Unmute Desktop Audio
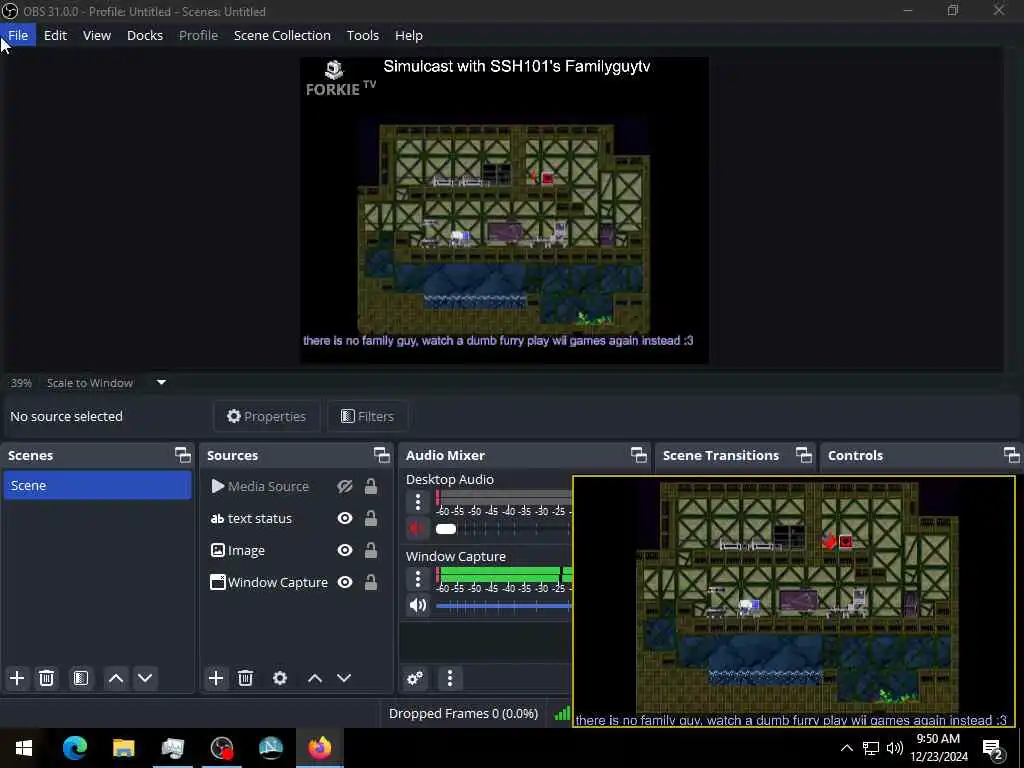This screenshot has height=768, width=1024. 417,528
